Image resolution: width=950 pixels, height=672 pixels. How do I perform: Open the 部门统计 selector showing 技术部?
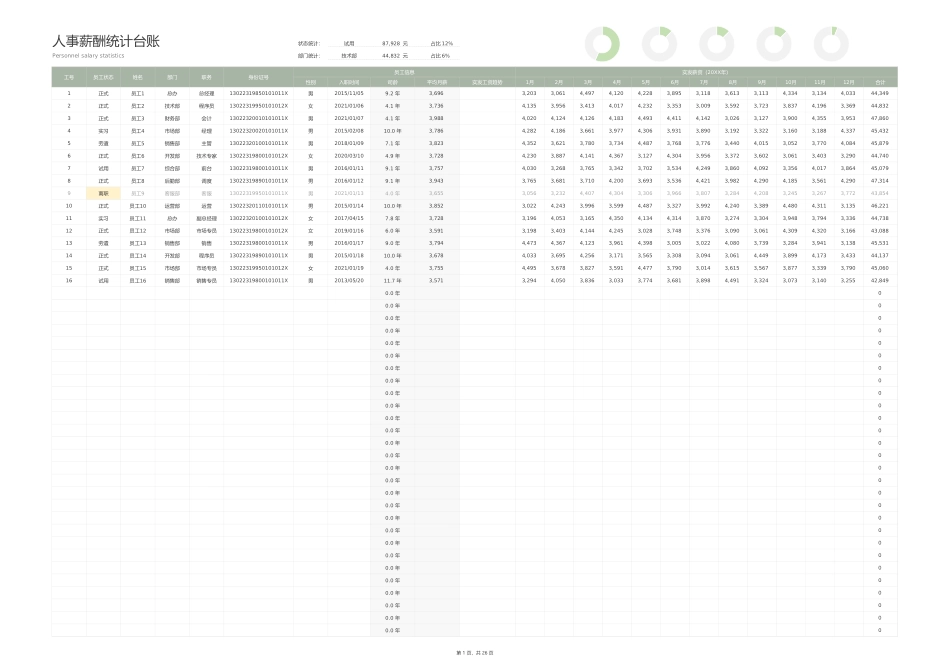349,56
